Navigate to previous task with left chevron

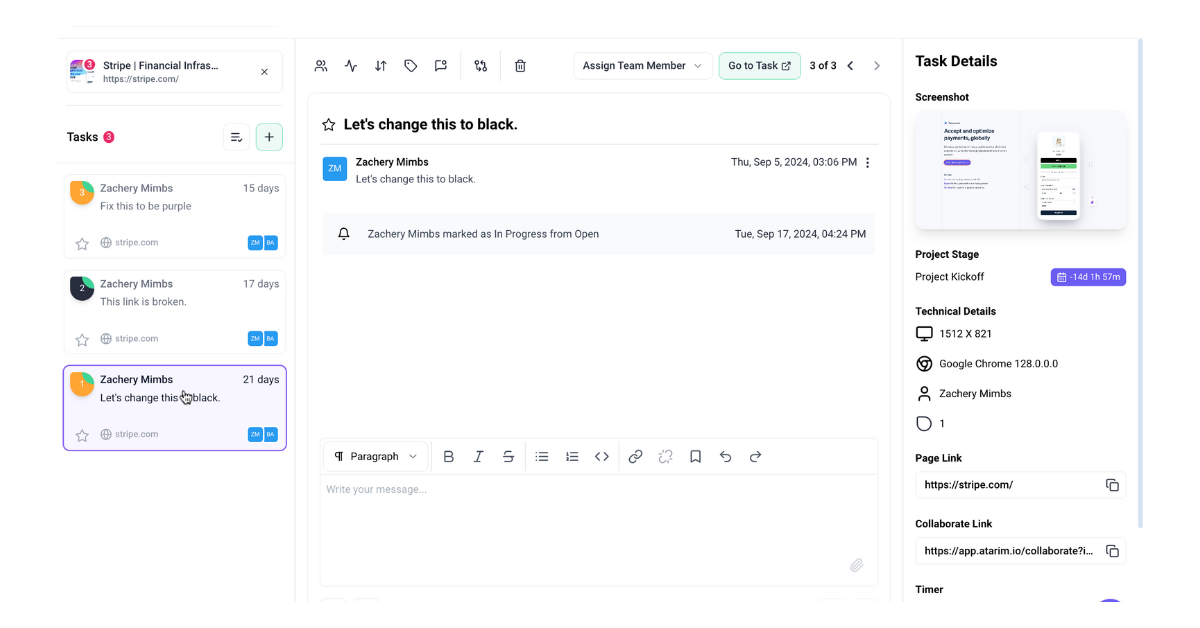coord(850,65)
